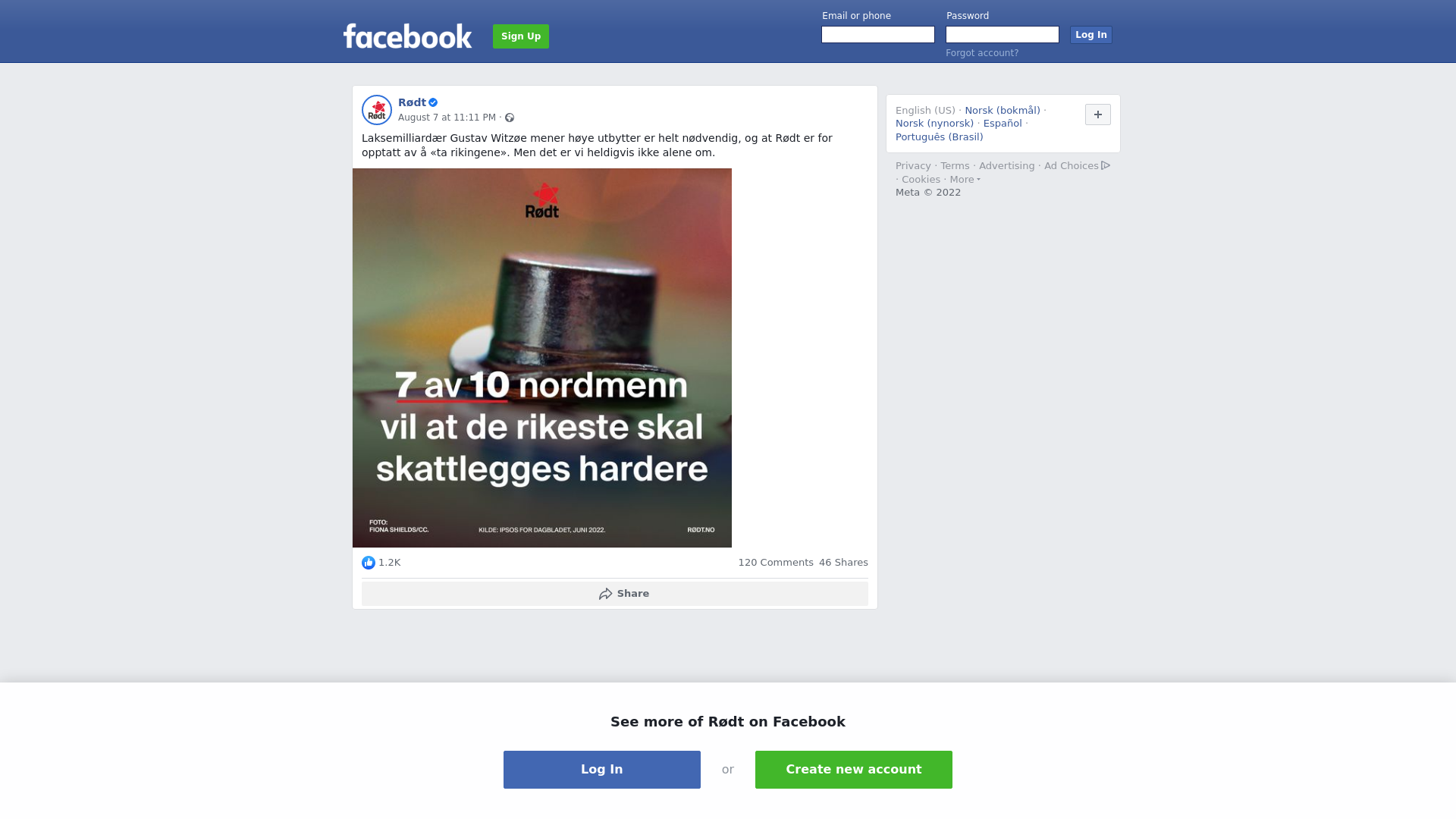Open the post image about taxing the rich
1456x819 pixels.
[x=542, y=358]
